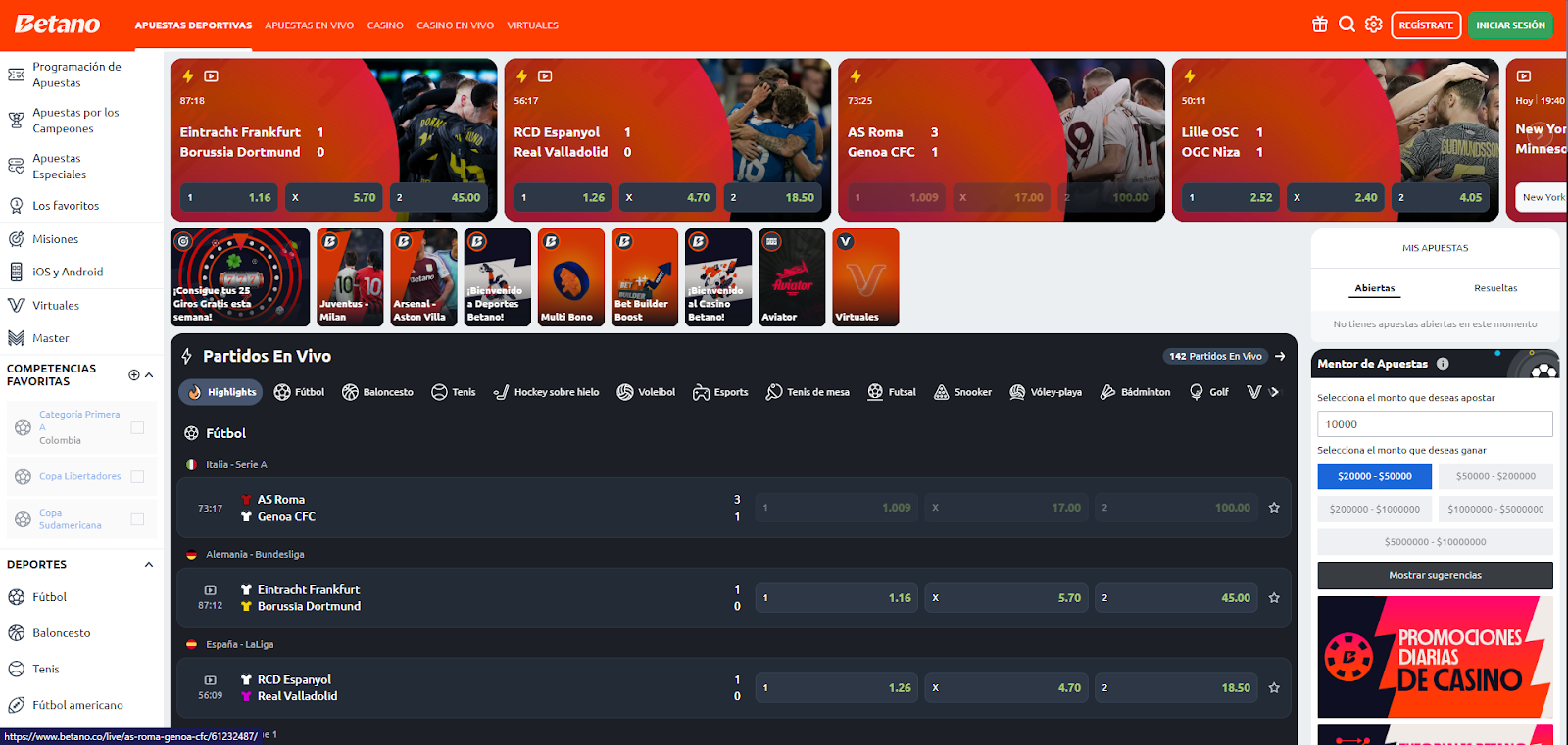Image resolution: width=1568 pixels, height=745 pixels.
Task: Favorite the RCD Espanyol match star
Action: point(1274,688)
